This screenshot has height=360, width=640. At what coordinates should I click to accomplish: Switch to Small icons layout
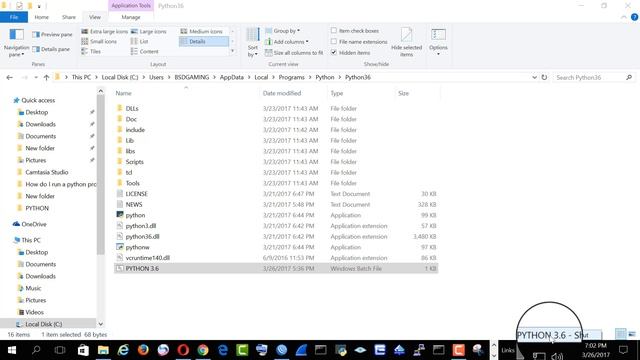(99, 42)
